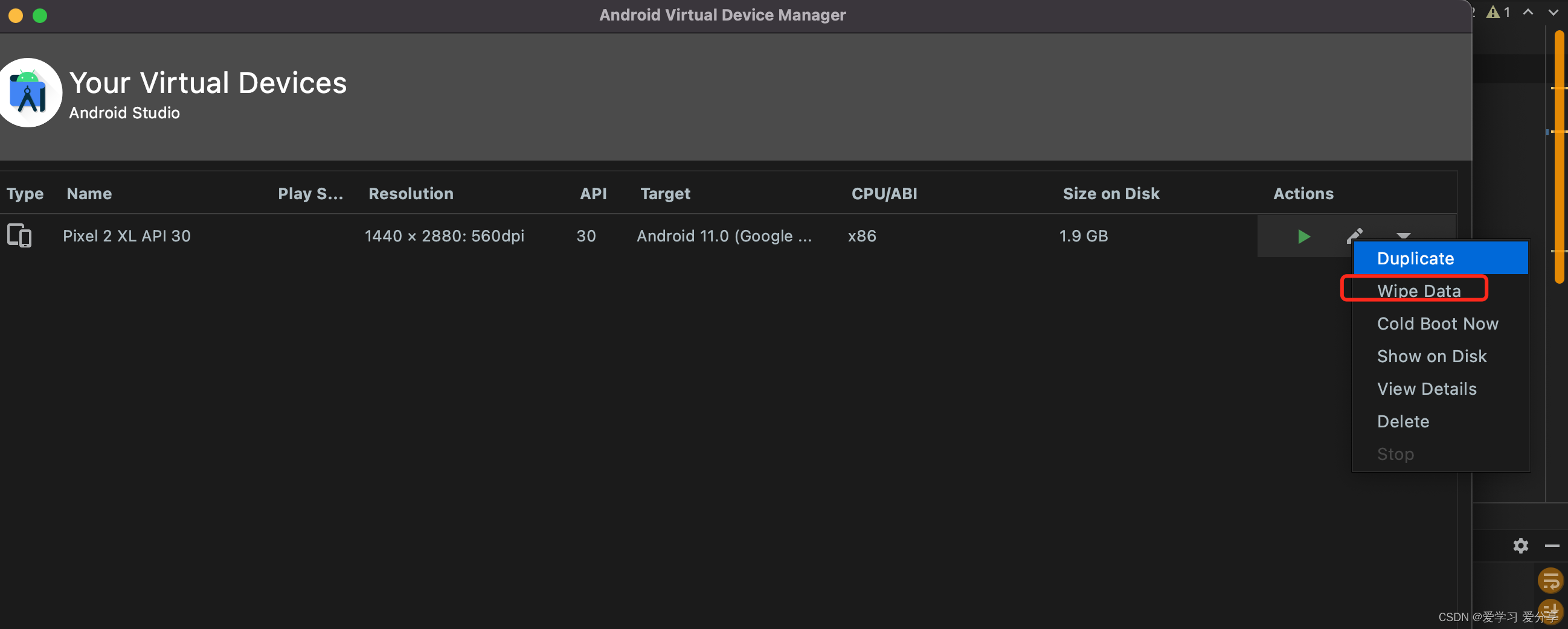Sort by the Resolution column header
The height and width of the screenshot is (629, 1568).
tap(411, 193)
